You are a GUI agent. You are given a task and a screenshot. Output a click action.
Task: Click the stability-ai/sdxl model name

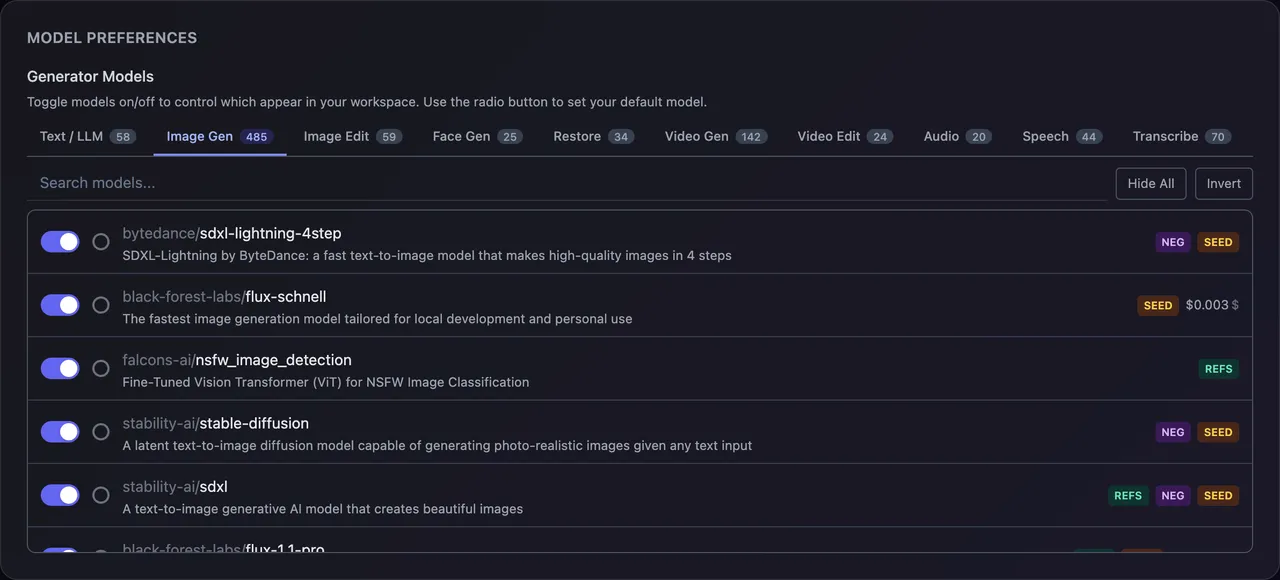click(x=175, y=487)
